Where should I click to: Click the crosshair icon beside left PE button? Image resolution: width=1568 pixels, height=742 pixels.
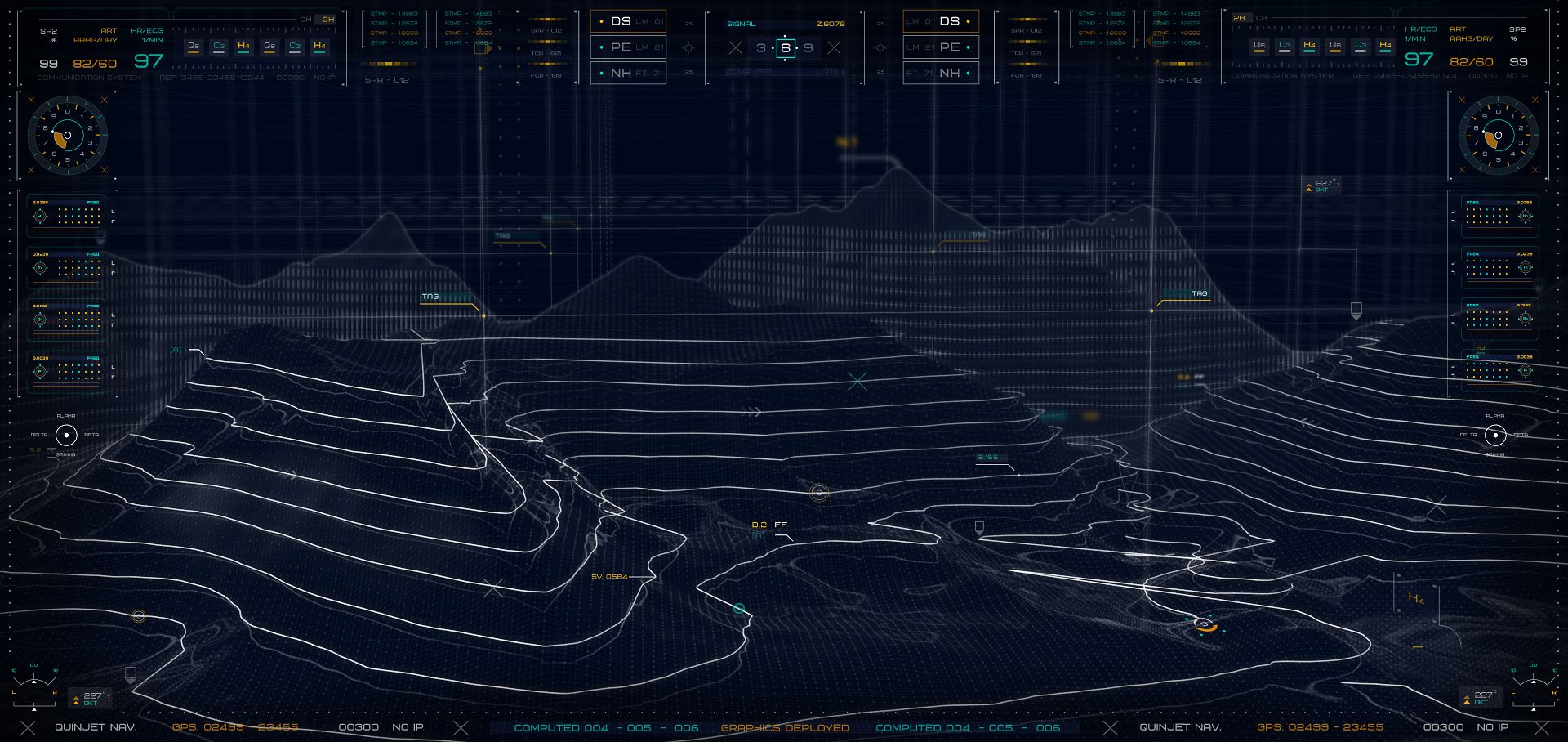click(688, 48)
